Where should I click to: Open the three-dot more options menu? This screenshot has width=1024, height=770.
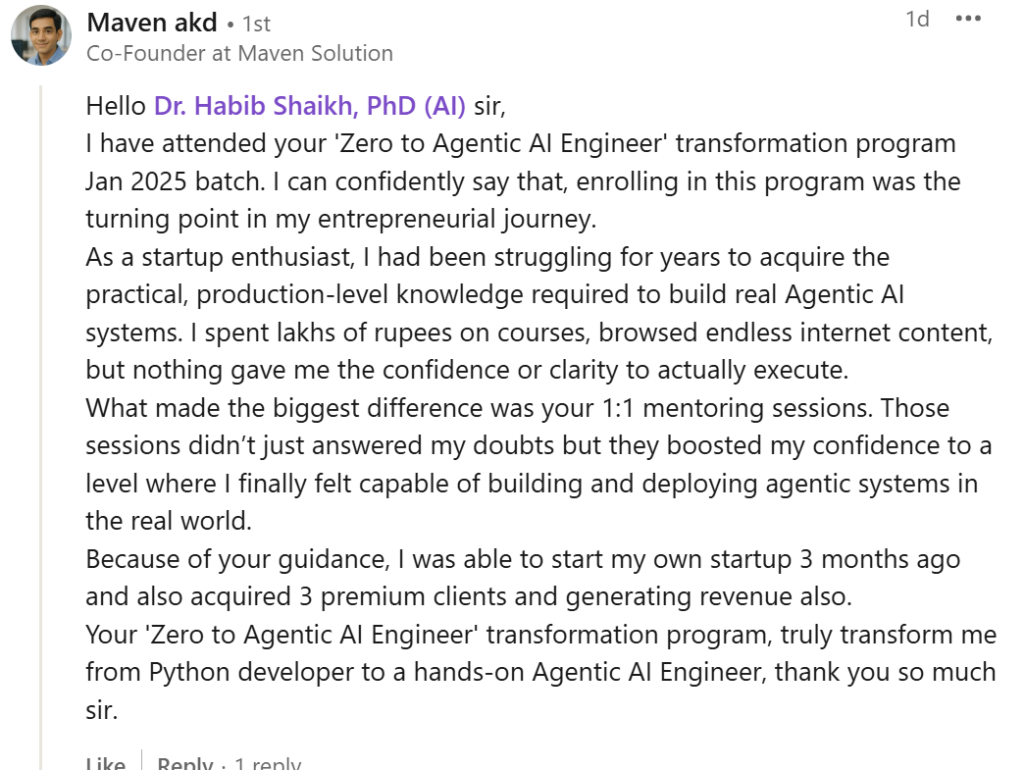point(968,20)
